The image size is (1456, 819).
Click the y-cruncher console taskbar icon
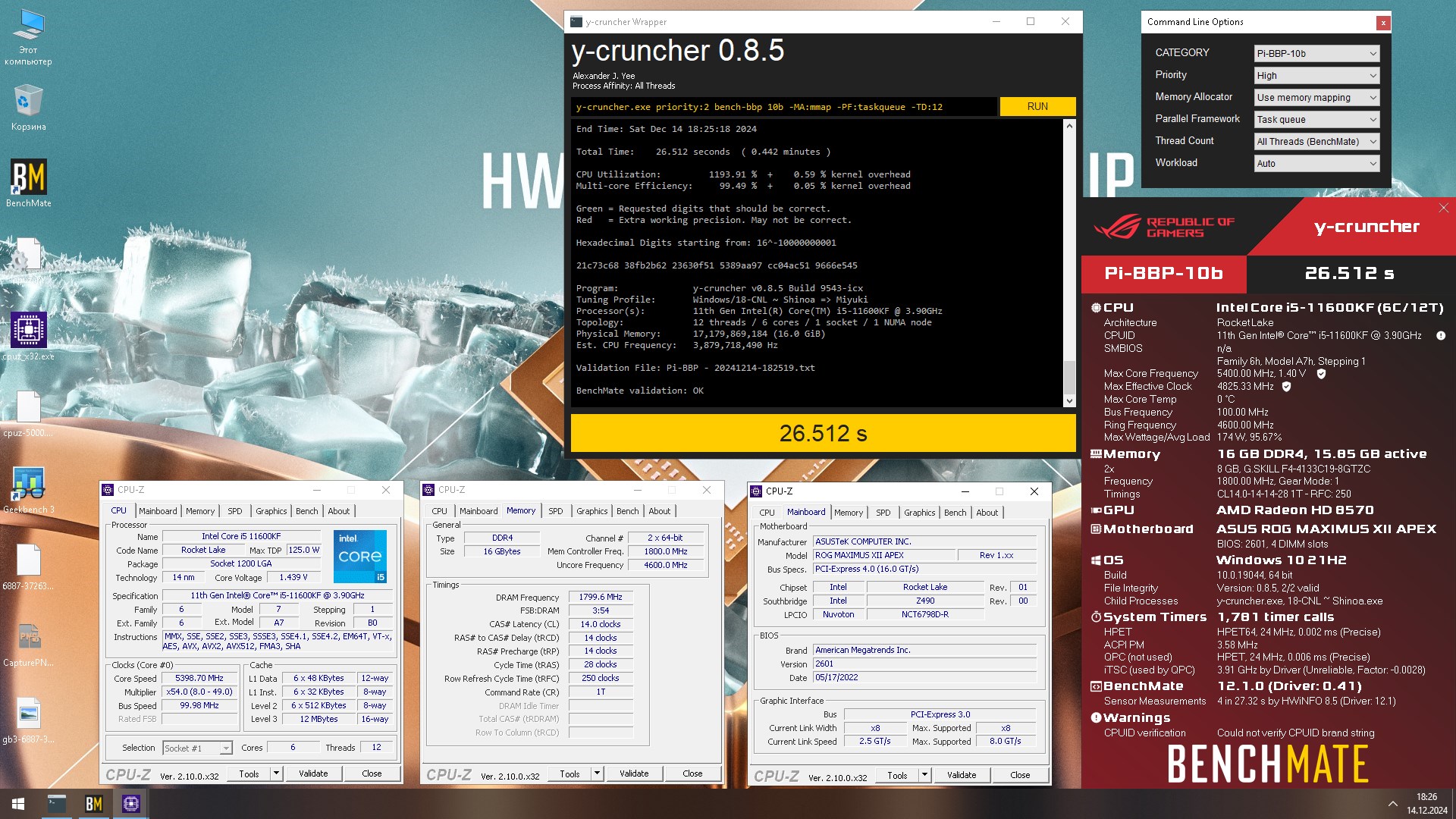pyautogui.click(x=57, y=804)
